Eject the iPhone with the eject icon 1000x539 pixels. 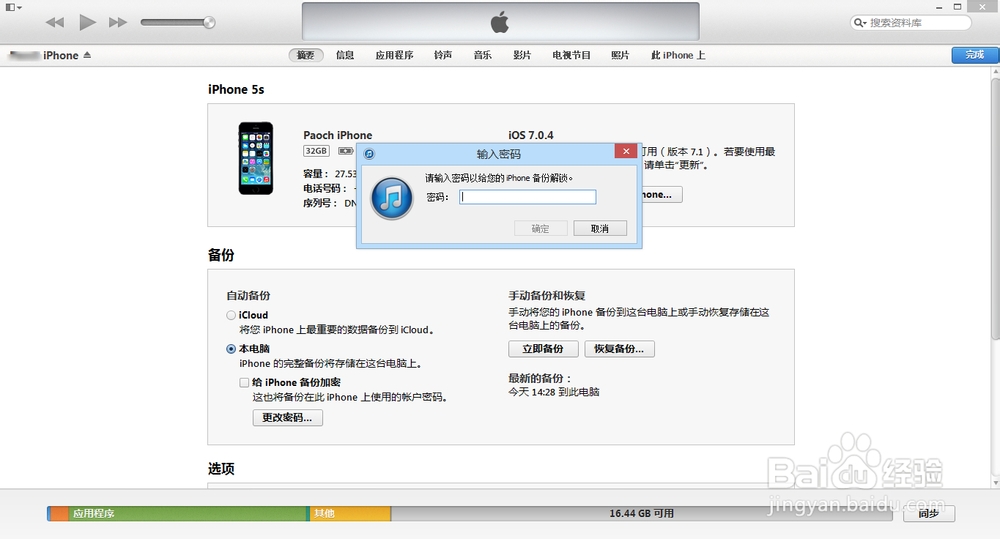pos(87,55)
